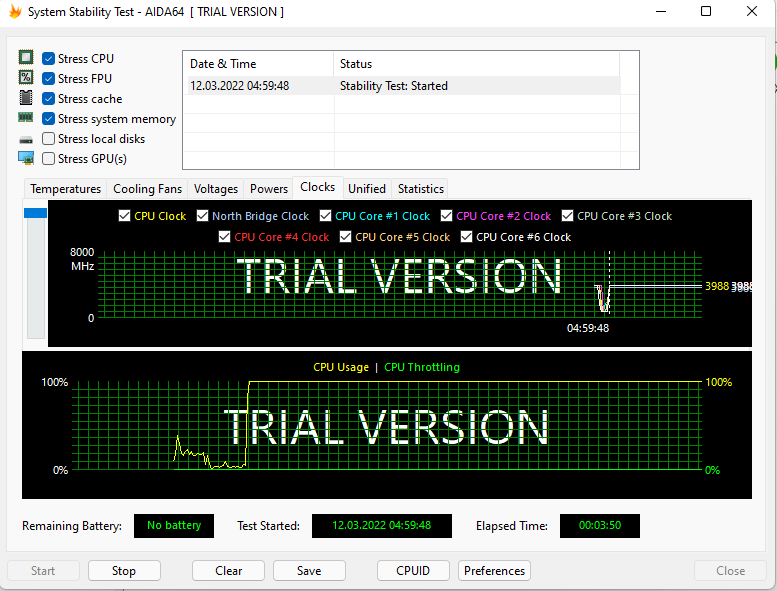Click the Date & Time column header
Screen dimensions: 777x591
[259, 64]
